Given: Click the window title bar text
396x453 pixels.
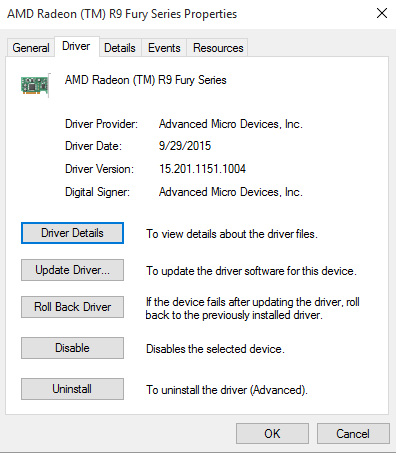Looking at the screenshot, I should tap(122, 14).
